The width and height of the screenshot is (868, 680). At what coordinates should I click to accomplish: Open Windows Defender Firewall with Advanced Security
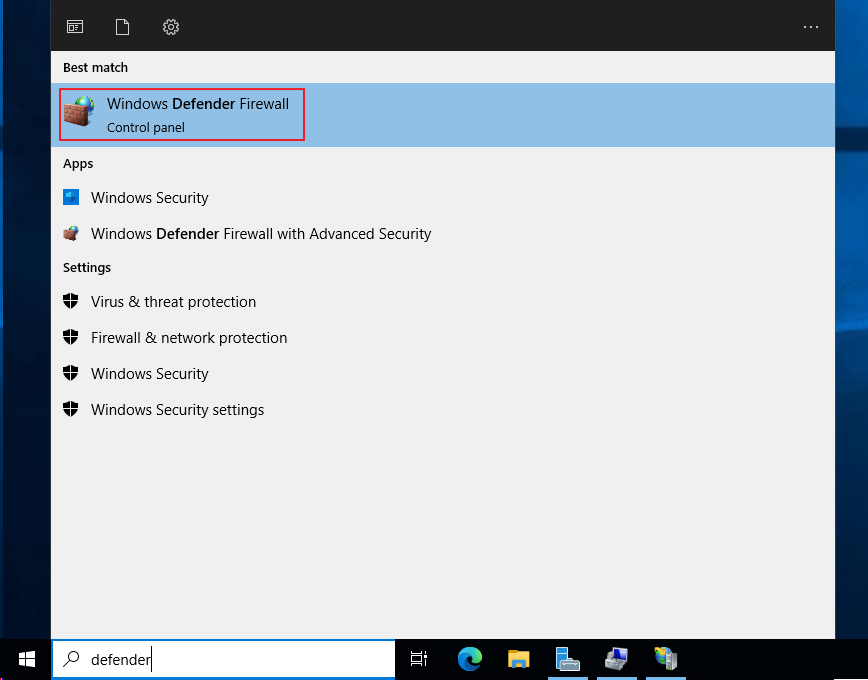pyautogui.click(x=443, y=234)
